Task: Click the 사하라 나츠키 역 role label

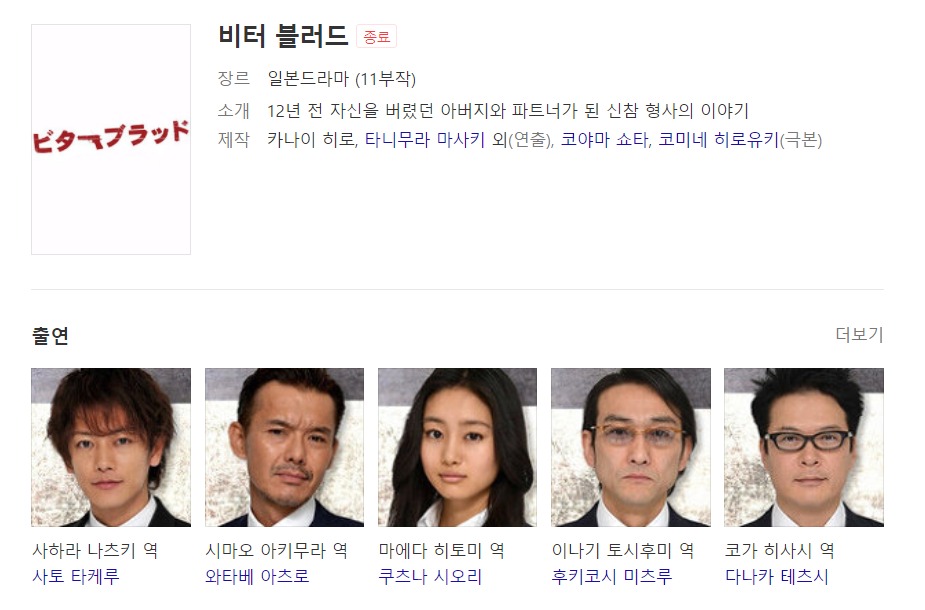Action: point(95,550)
